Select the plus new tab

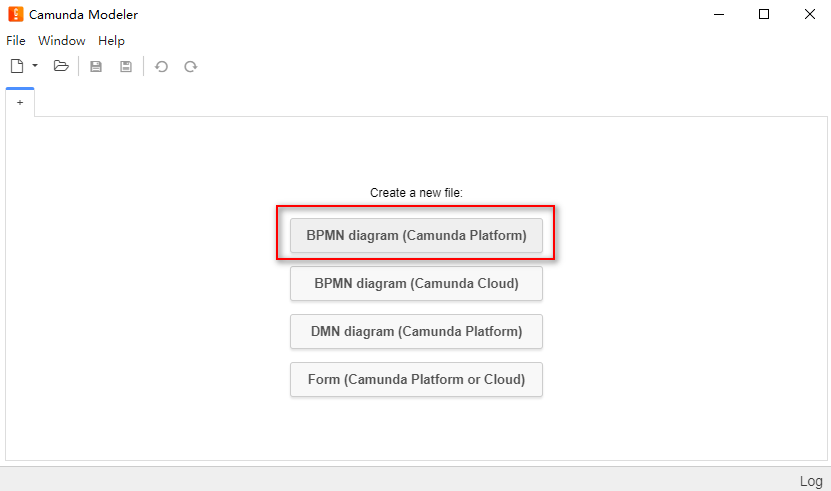click(x=20, y=102)
